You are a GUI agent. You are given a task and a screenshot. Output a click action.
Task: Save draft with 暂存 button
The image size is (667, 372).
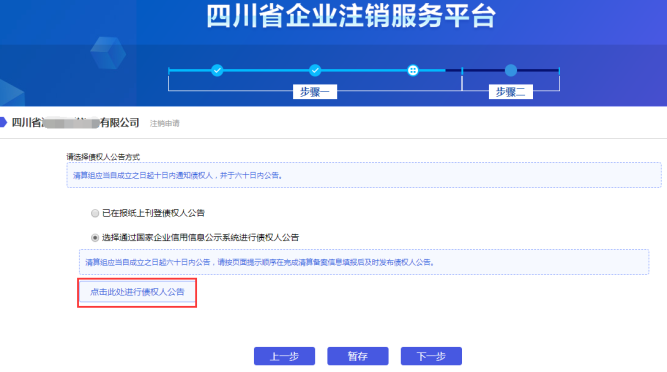point(358,356)
